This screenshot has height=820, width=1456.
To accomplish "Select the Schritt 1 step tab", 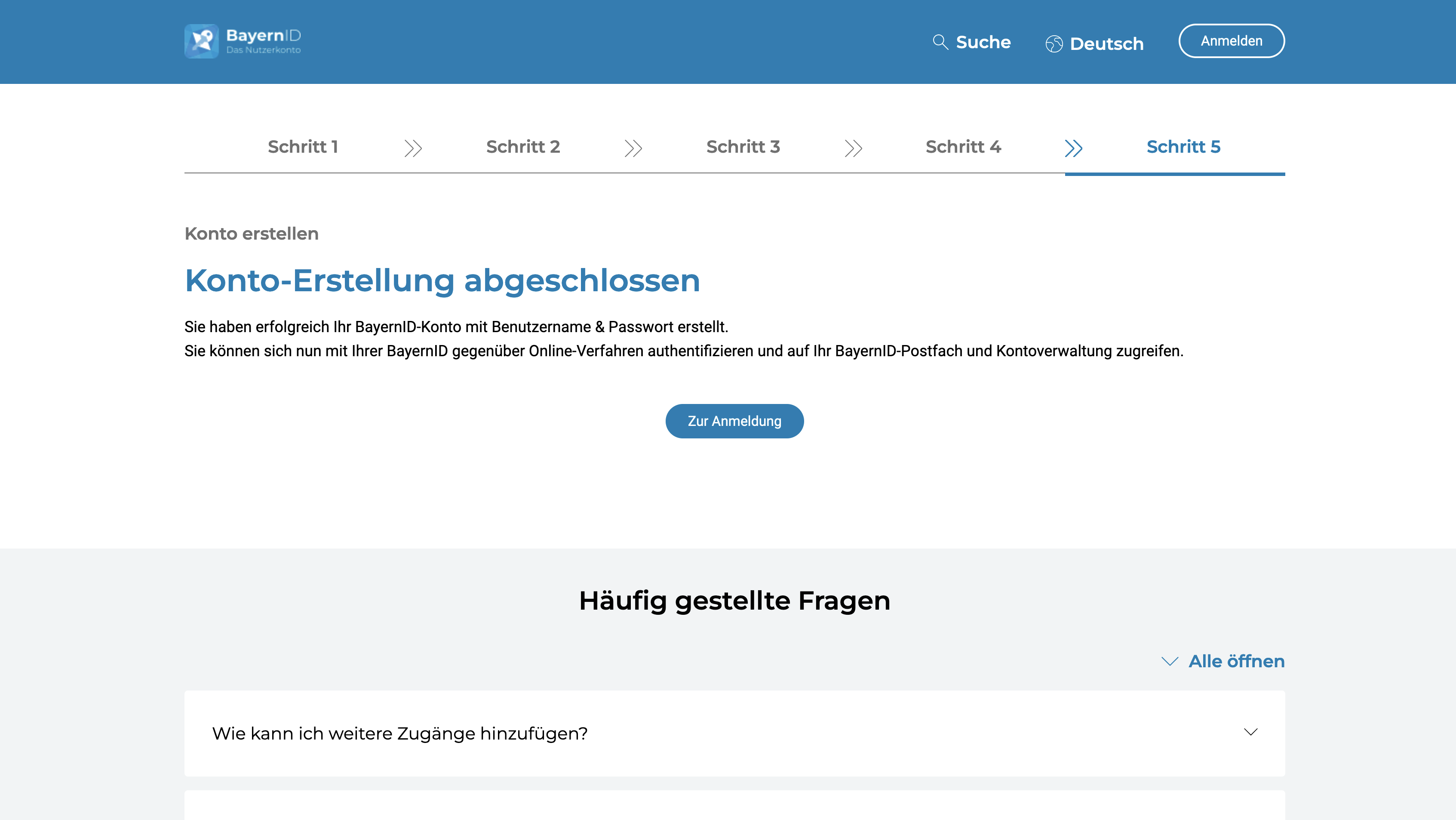I will coord(303,147).
